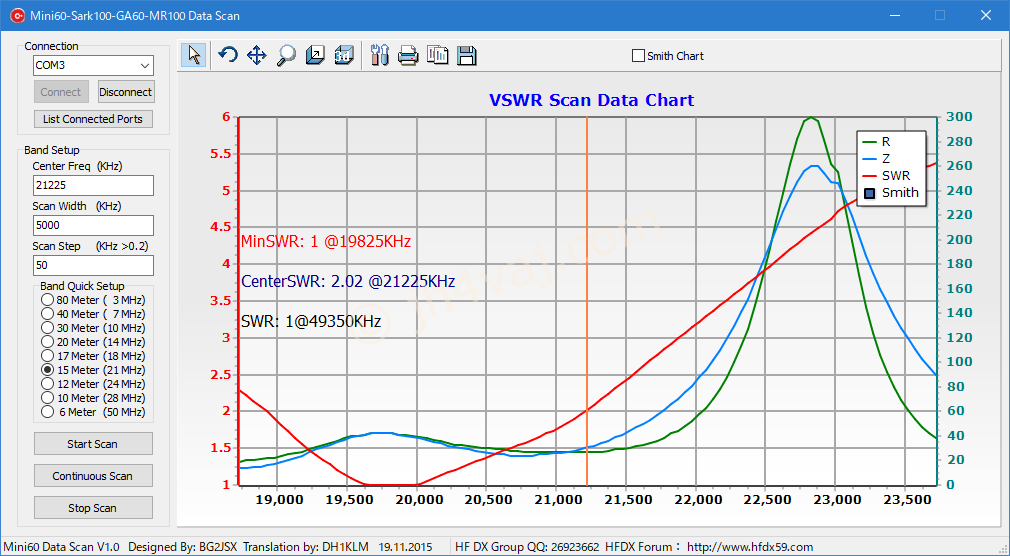Select the arrow pointer tool
This screenshot has width=1010, height=556.
pyautogui.click(x=193, y=55)
